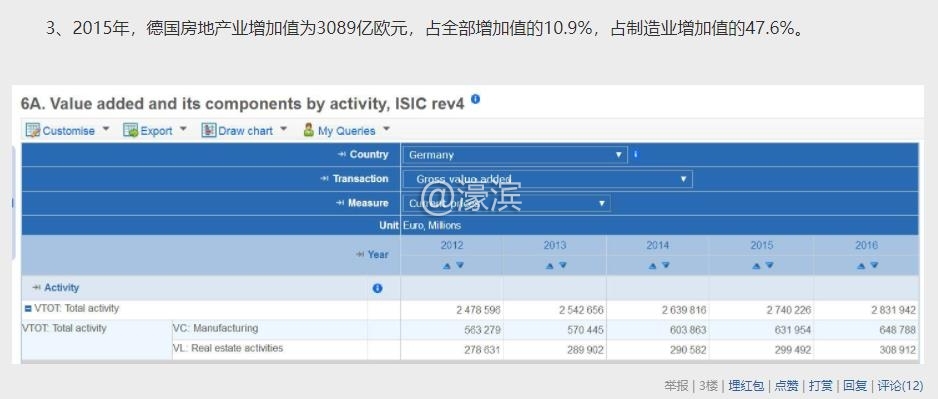938x399 pixels.
Task: Click VL: Real estate activities row label
Action: tap(228, 348)
